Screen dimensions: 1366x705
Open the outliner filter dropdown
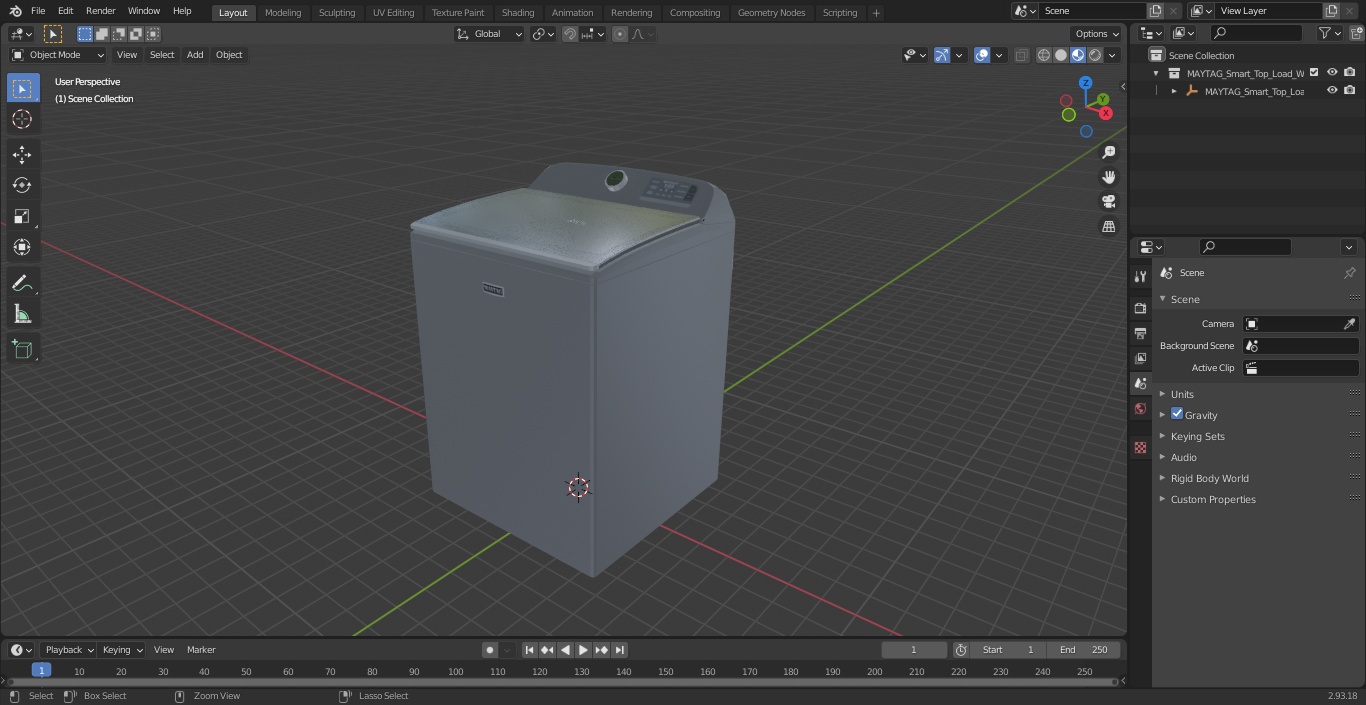coord(1329,33)
